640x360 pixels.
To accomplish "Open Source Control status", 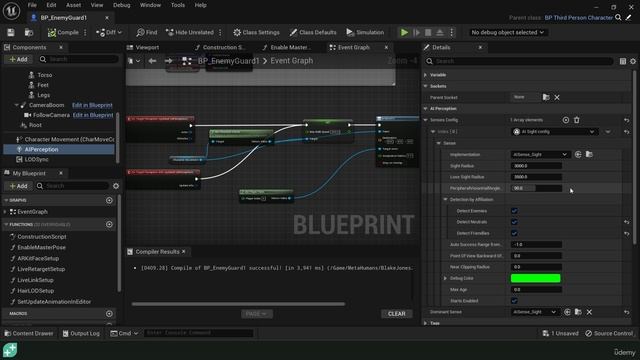I will [609, 333].
